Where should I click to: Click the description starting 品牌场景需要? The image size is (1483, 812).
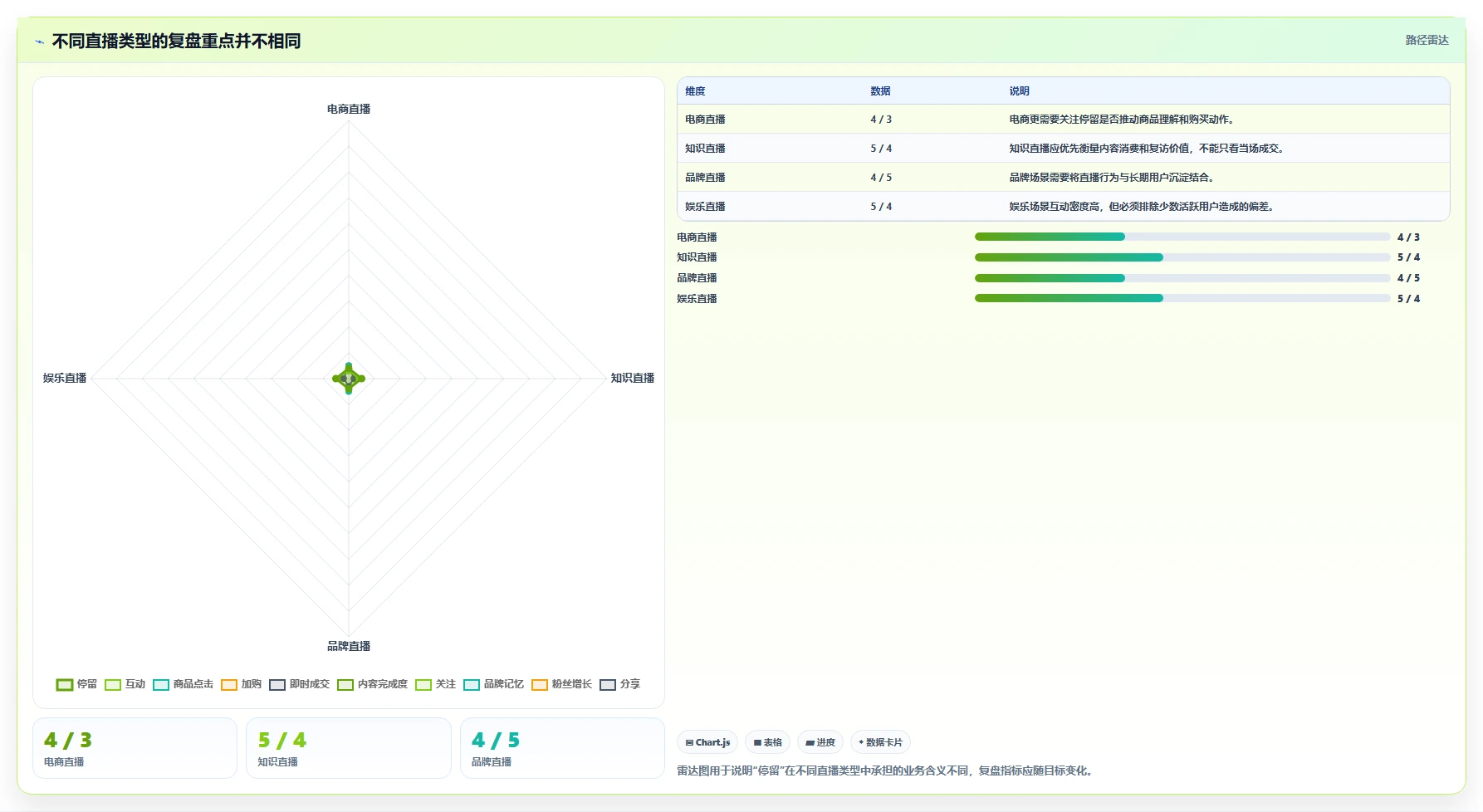[x=1113, y=178]
